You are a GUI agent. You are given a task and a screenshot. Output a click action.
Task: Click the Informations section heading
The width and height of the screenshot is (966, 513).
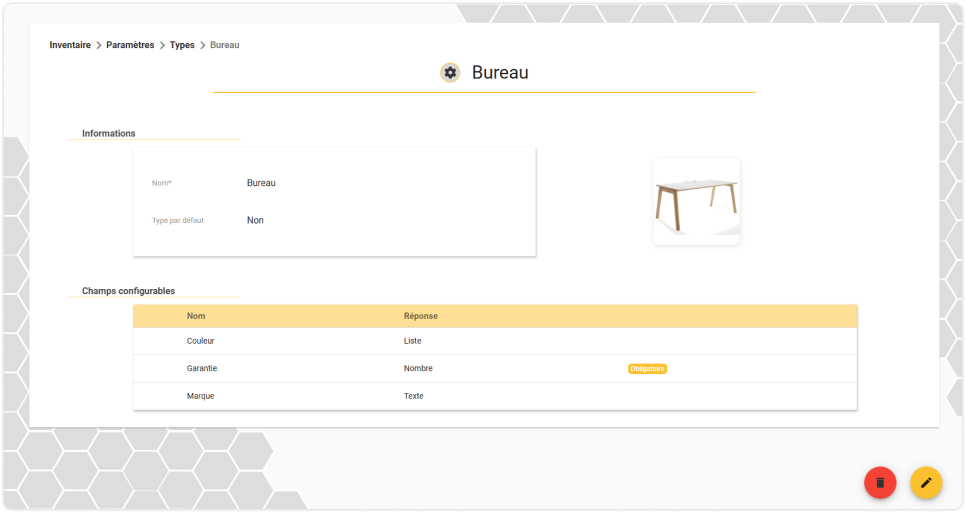tap(108, 133)
